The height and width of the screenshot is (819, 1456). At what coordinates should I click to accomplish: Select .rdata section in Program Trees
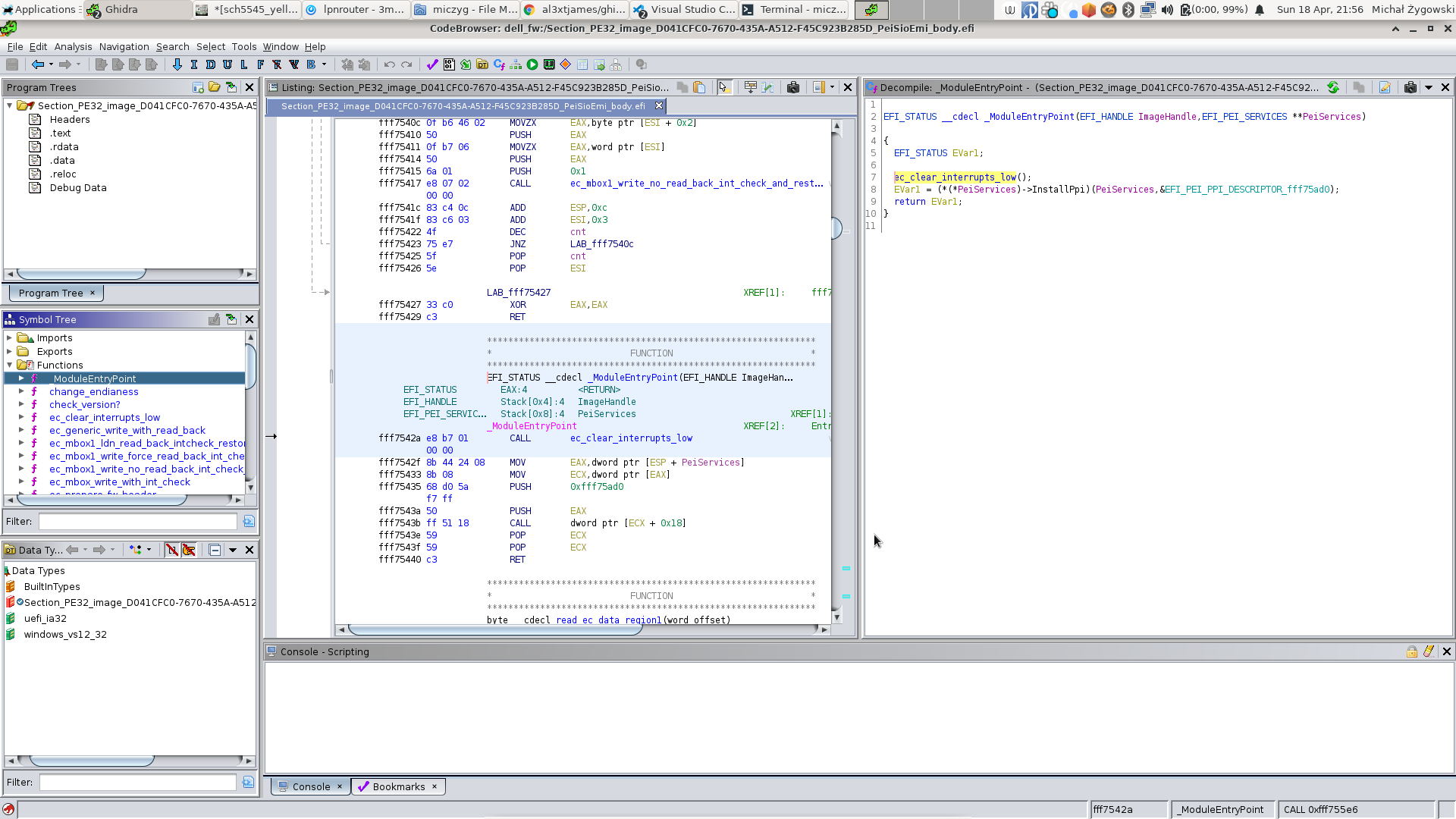pos(64,146)
